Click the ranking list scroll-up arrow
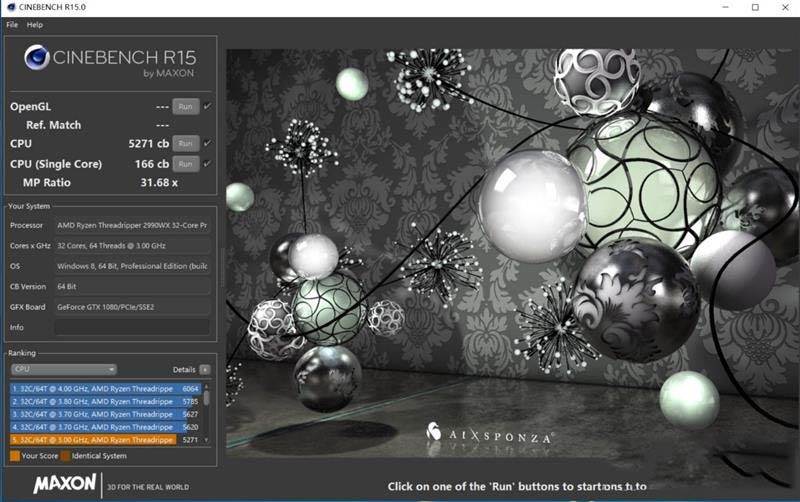This screenshot has width=800, height=502. (207, 385)
